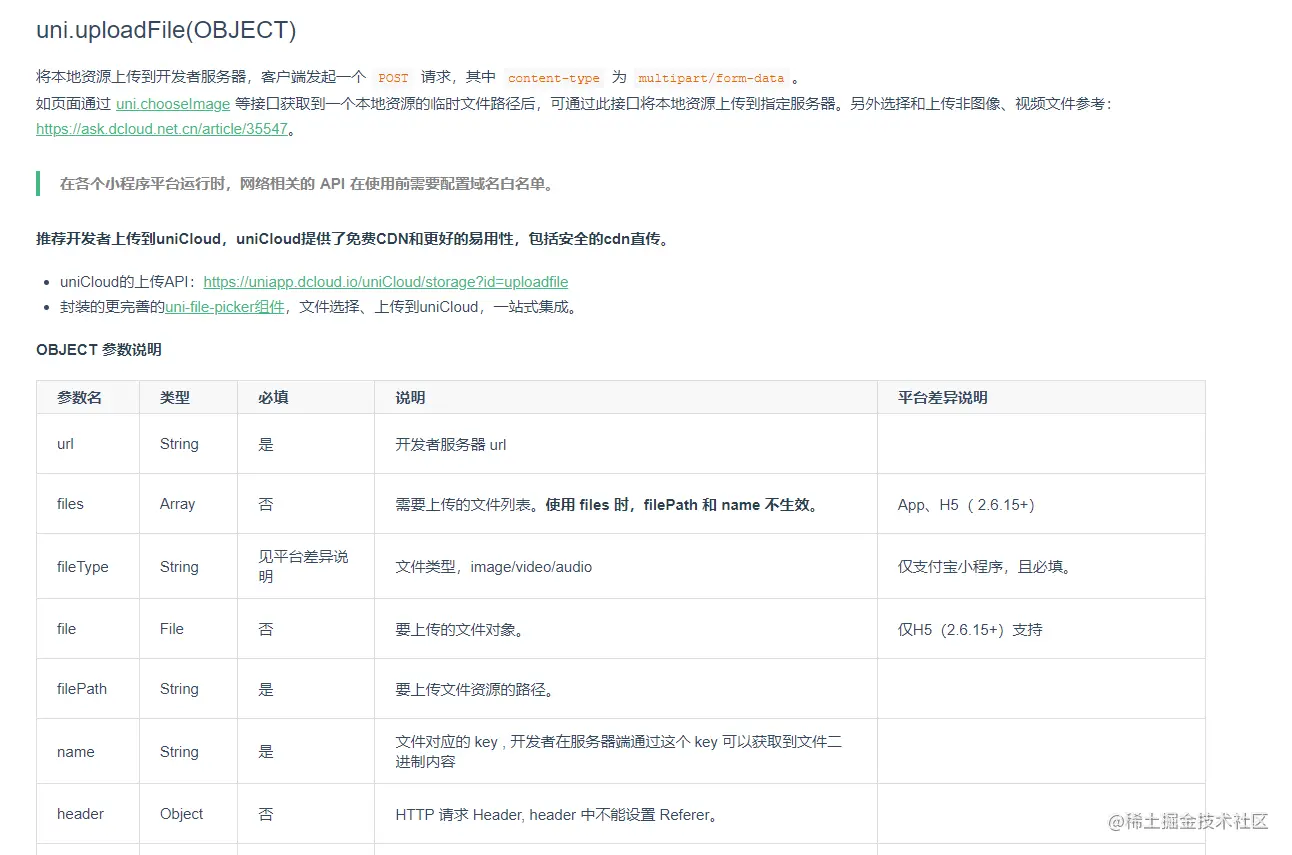Click the domain whitelist note in the quote block
The height and width of the screenshot is (855, 1292).
[306, 184]
